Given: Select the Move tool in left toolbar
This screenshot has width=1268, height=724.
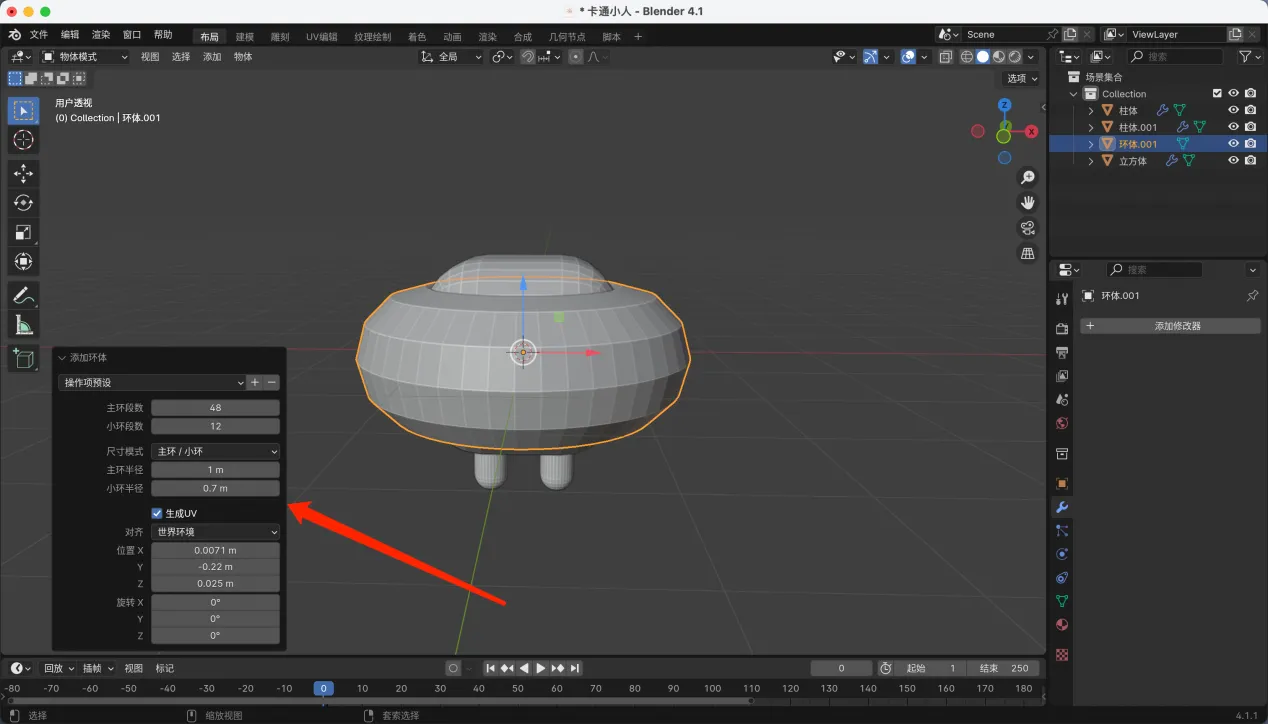Looking at the screenshot, I should pyautogui.click(x=23, y=173).
